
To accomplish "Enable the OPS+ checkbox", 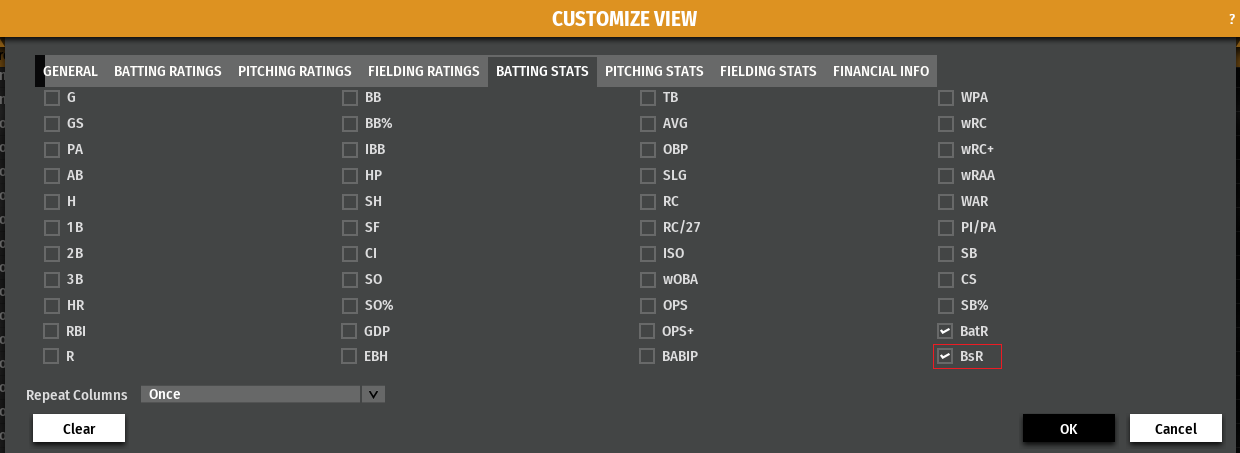I will tap(647, 331).
